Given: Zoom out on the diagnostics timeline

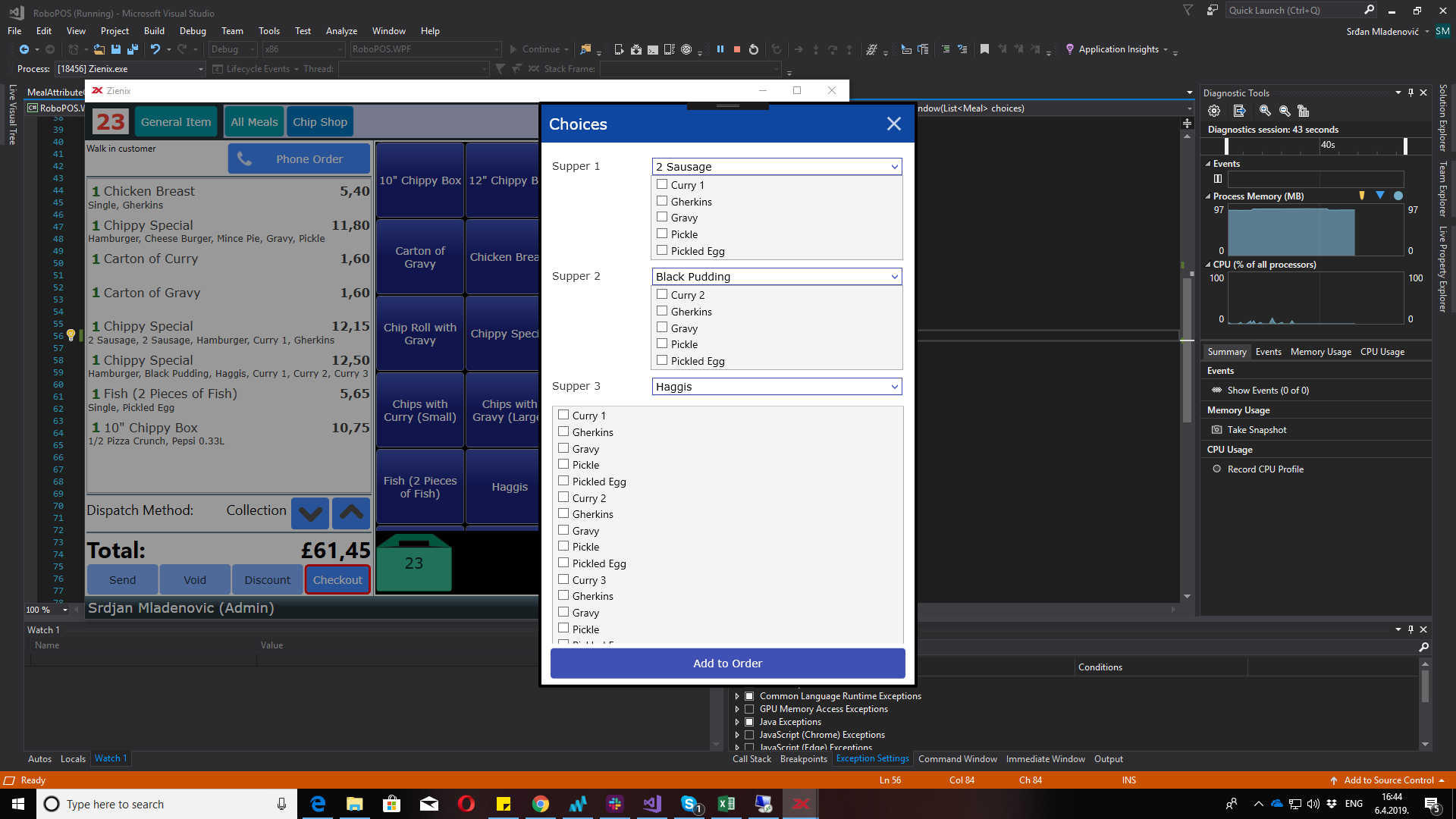Looking at the screenshot, I should (x=1285, y=111).
